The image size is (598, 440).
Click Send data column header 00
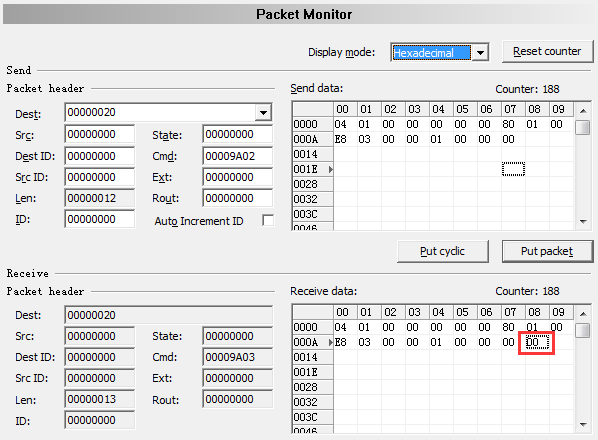click(346, 109)
